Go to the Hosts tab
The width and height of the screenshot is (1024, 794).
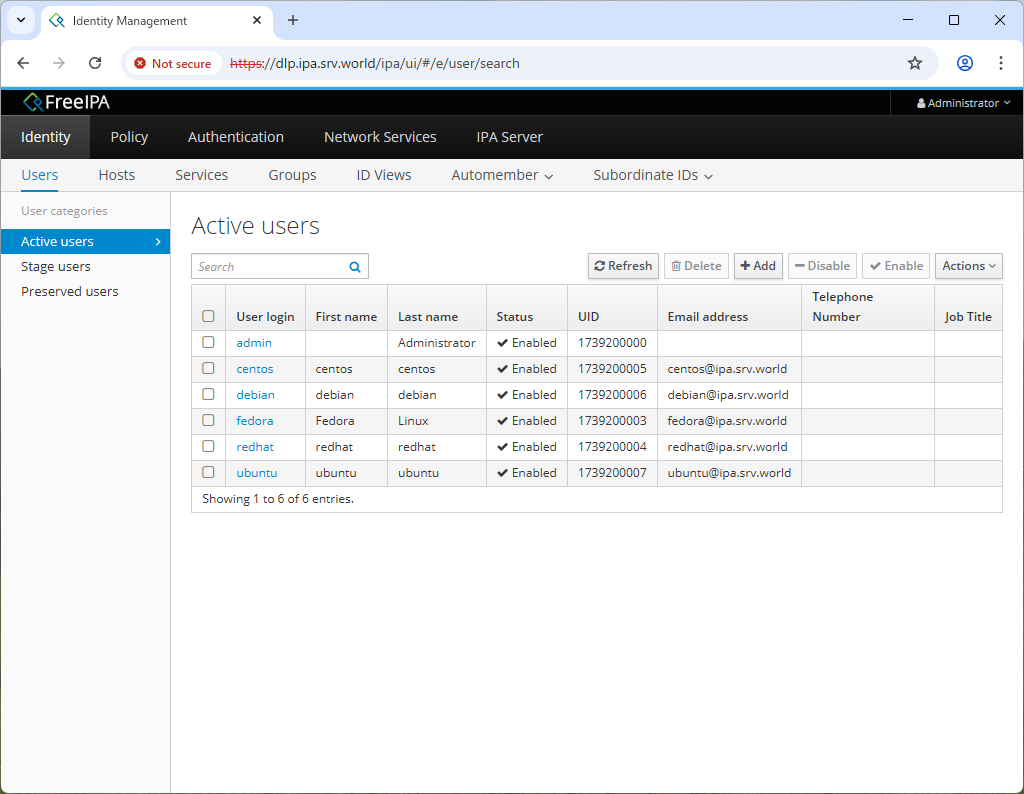[x=116, y=175]
